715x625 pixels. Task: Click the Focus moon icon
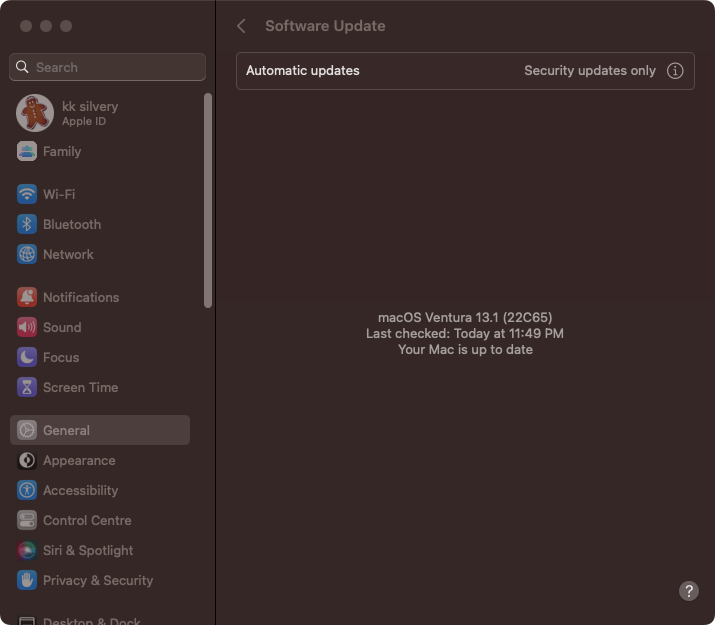pyautogui.click(x=27, y=357)
